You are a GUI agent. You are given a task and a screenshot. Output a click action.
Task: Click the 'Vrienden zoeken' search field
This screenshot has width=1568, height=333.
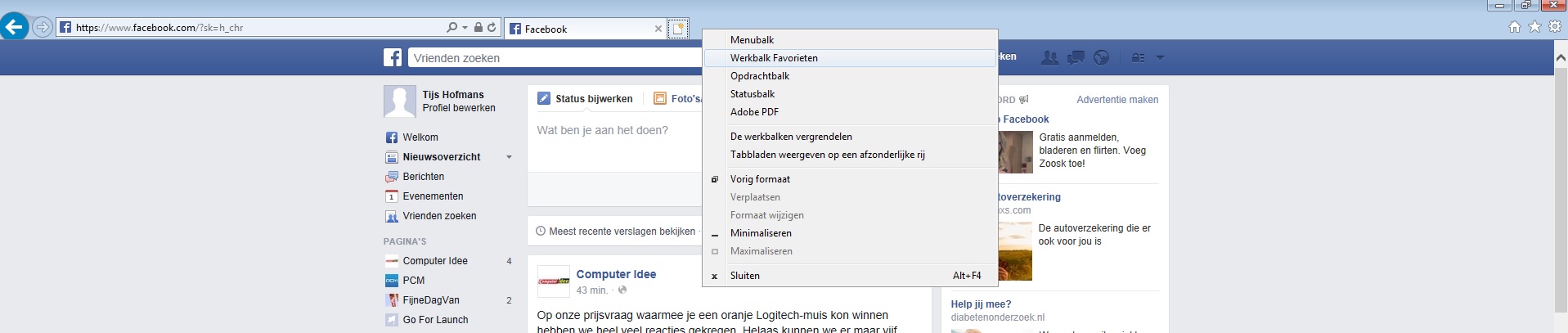pyautogui.click(x=555, y=57)
